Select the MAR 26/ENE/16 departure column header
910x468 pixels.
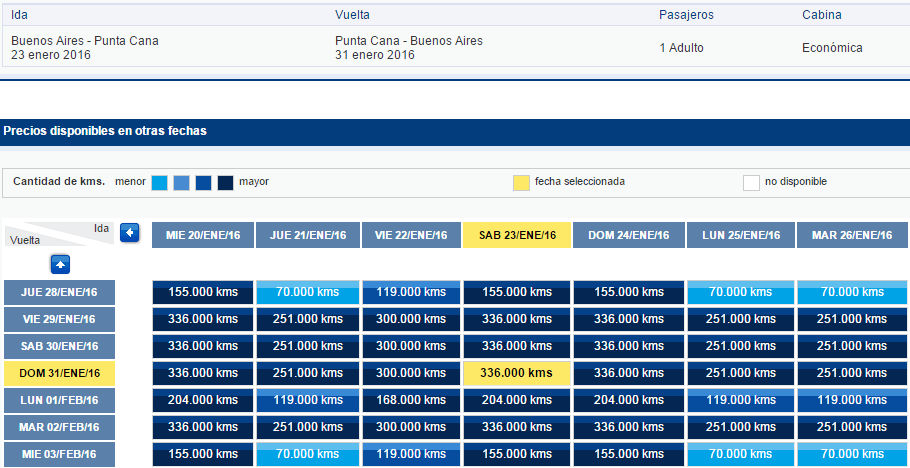coord(852,235)
